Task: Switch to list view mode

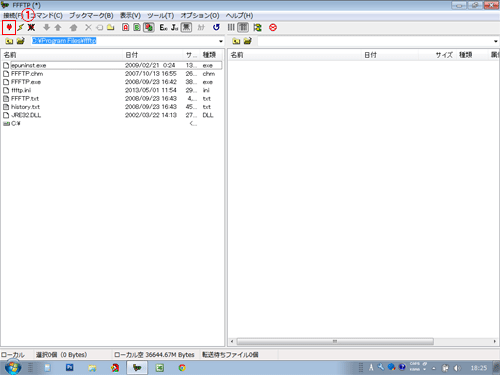Action: tap(231, 27)
